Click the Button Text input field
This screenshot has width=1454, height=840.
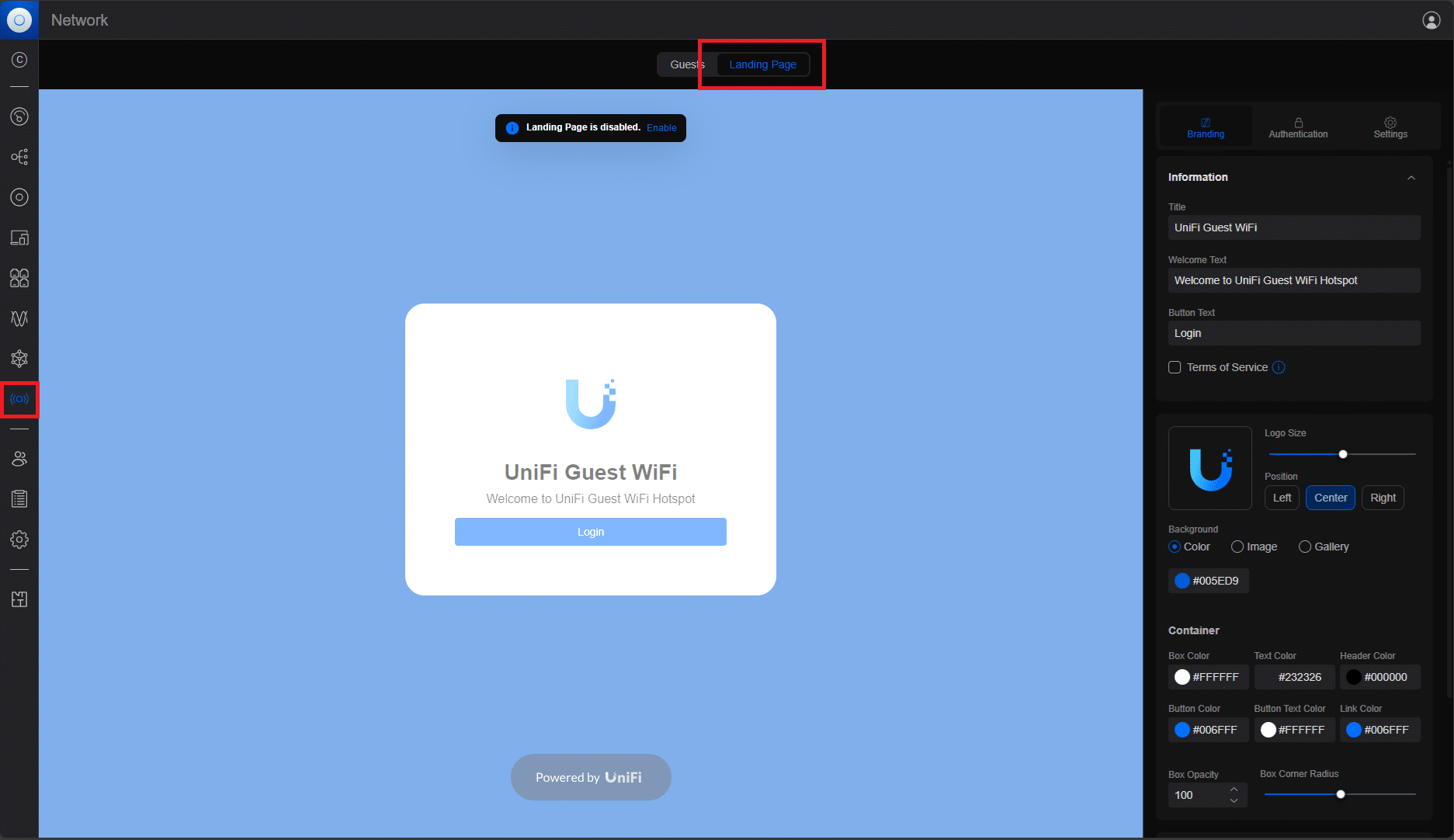pyautogui.click(x=1294, y=333)
